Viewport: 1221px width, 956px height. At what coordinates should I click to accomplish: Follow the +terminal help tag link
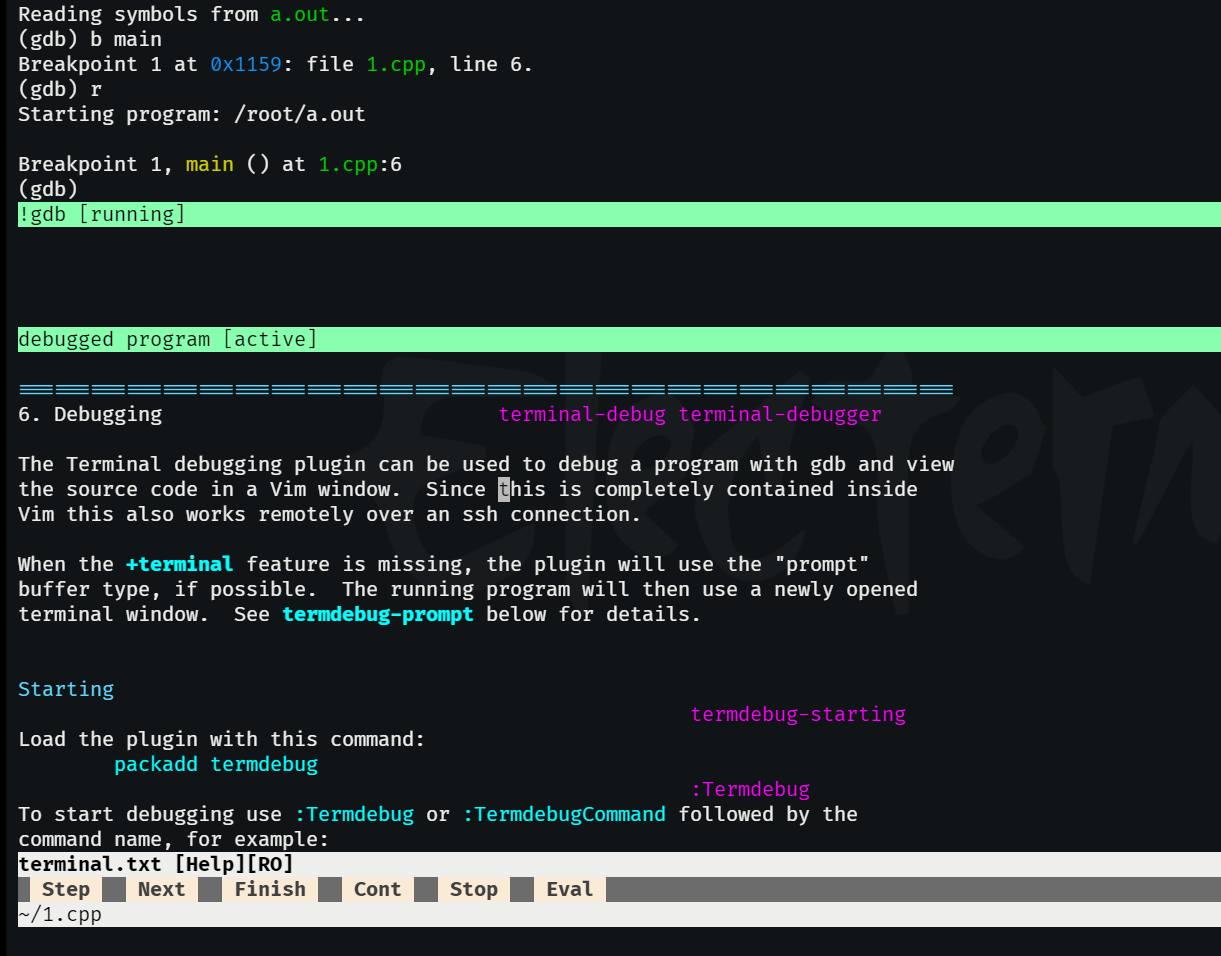tap(180, 564)
